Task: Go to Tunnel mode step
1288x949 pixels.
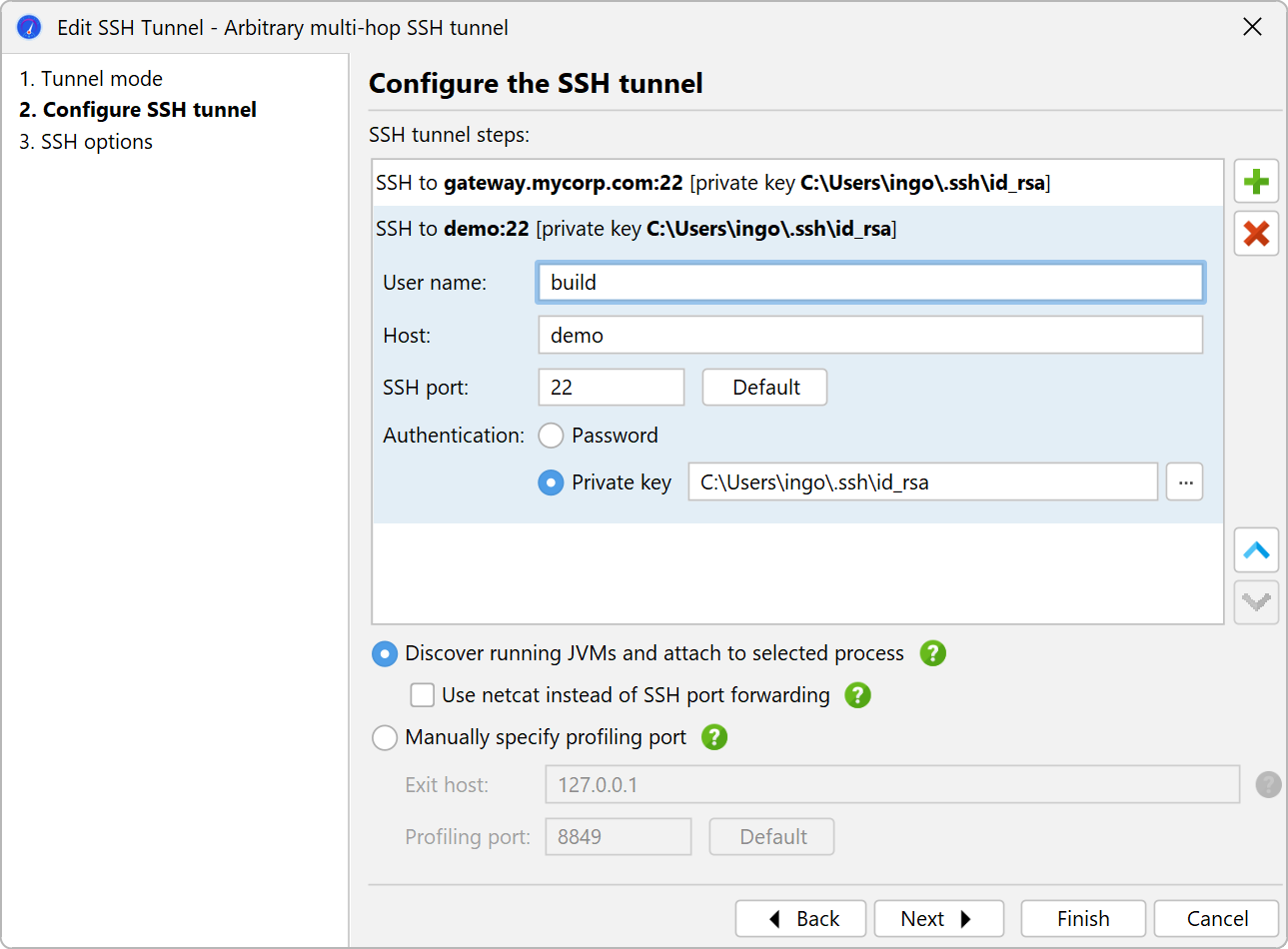Action: (x=91, y=79)
